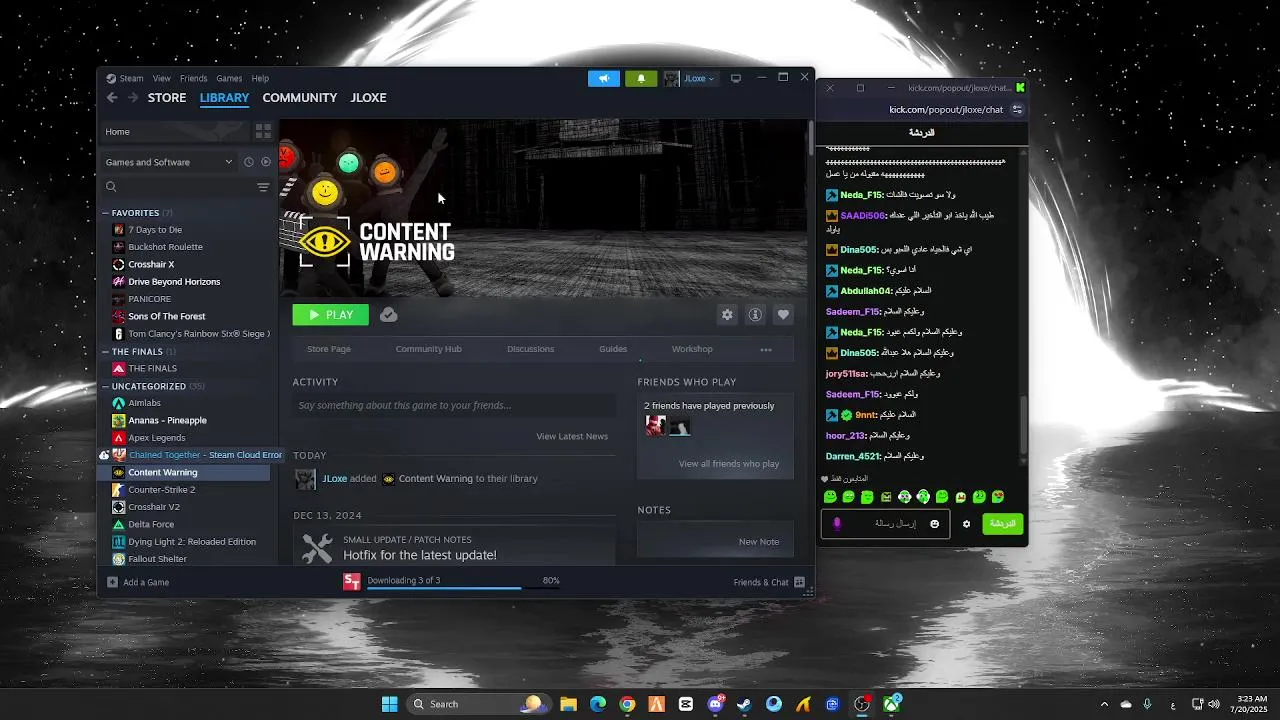Open Games and Software filter dropdown
The image size is (1280, 720).
169,162
